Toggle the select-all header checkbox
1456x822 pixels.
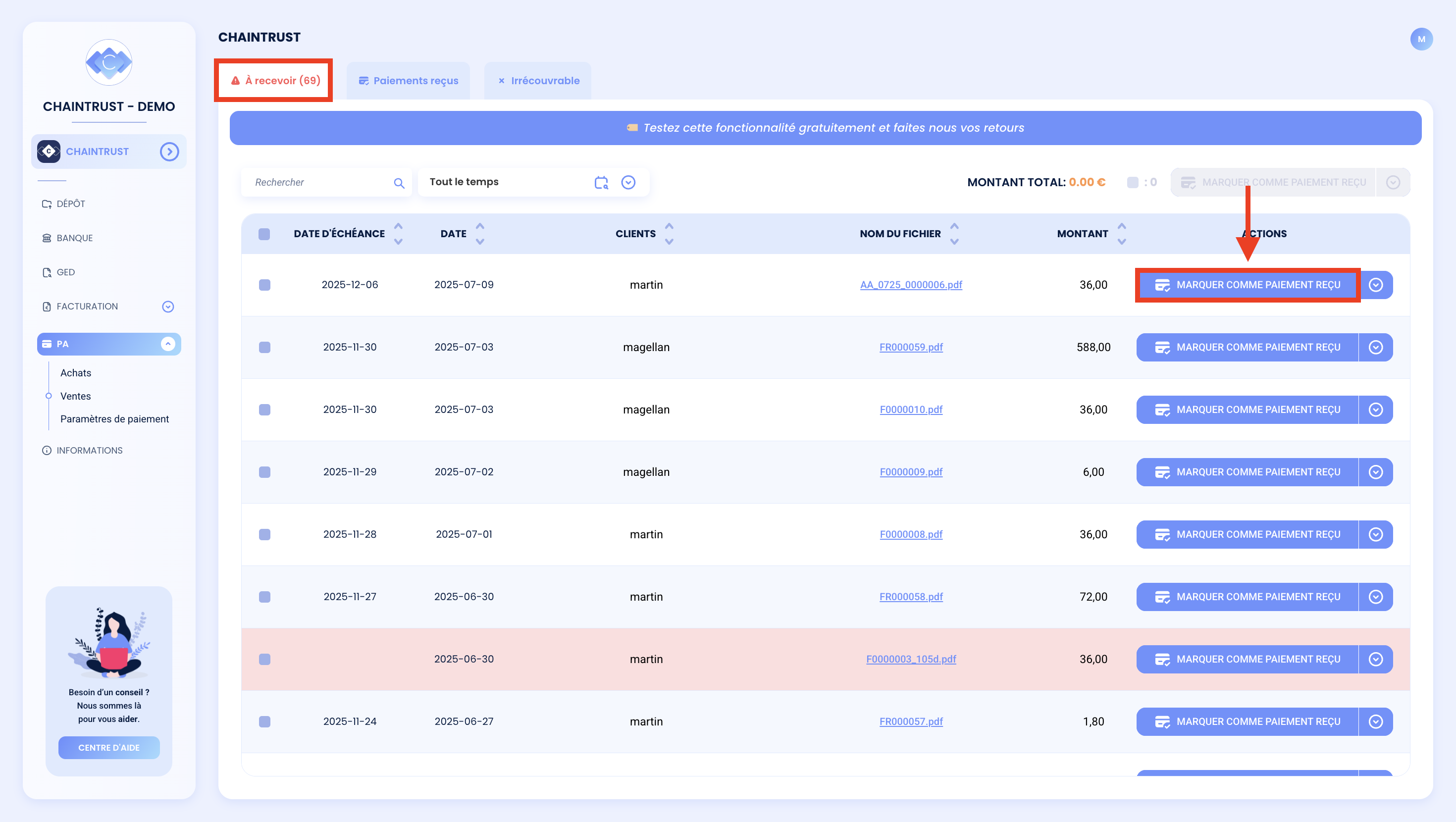click(264, 234)
